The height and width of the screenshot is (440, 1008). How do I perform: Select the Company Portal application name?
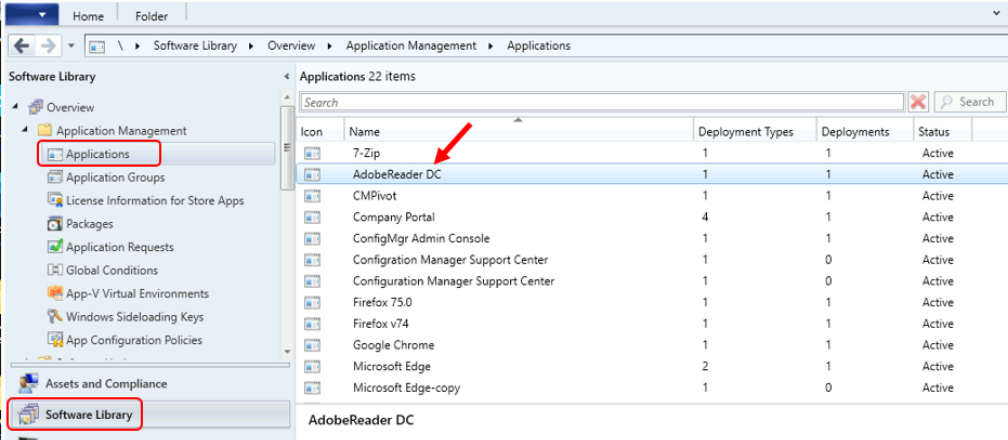[394, 217]
